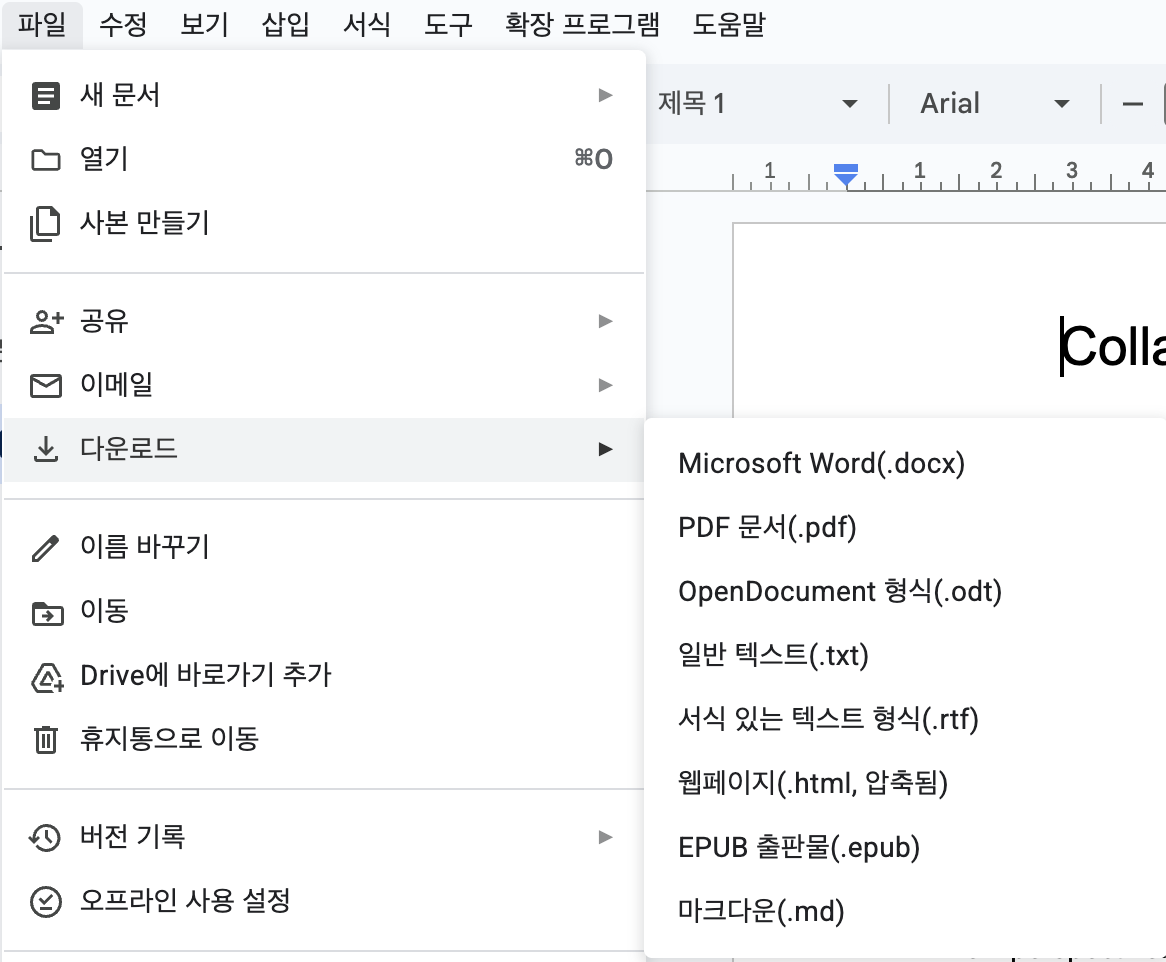1166x962 pixels.
Task: Download as PDF 문서(.pdf)
Action: click(x=766, y=527)
